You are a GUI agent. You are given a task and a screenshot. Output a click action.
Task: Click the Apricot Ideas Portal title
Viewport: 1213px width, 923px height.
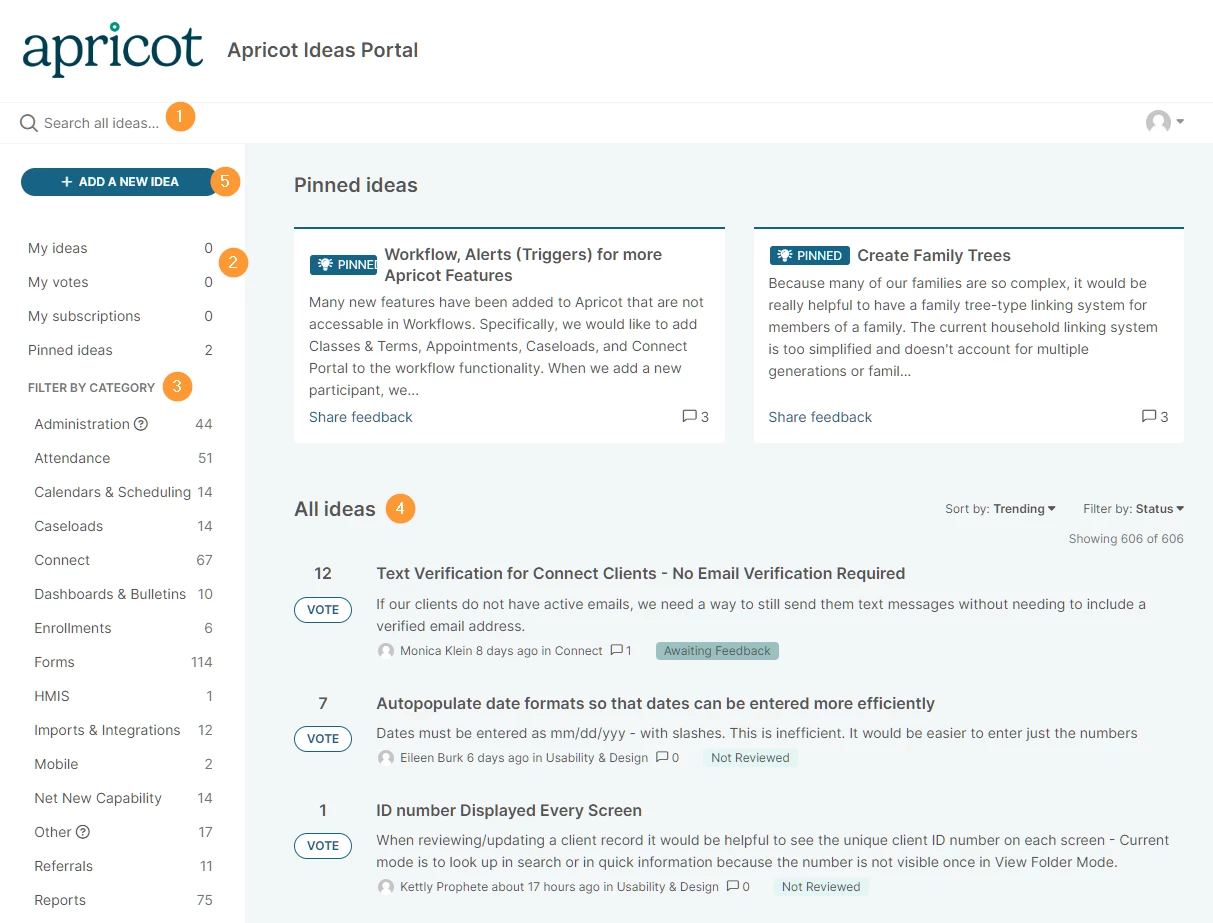click(323, 50)
